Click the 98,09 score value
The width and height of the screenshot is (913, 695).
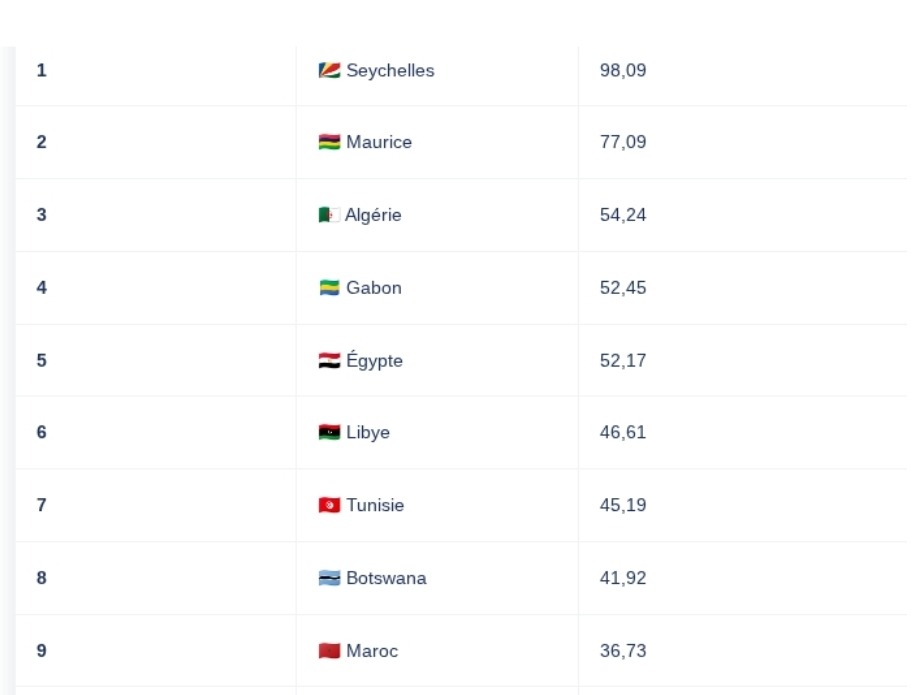pos(623,71)
